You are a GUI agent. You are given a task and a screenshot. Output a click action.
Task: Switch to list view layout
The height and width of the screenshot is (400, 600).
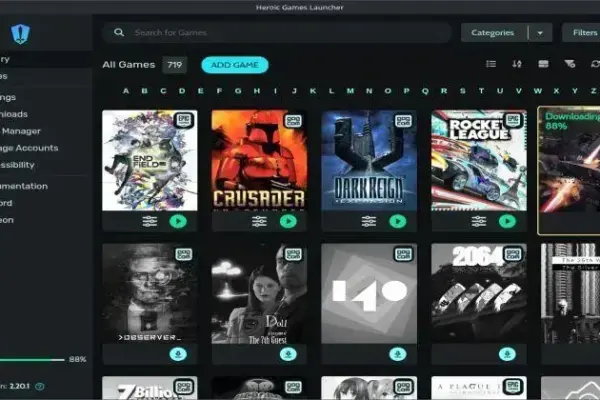pos(491,64)
